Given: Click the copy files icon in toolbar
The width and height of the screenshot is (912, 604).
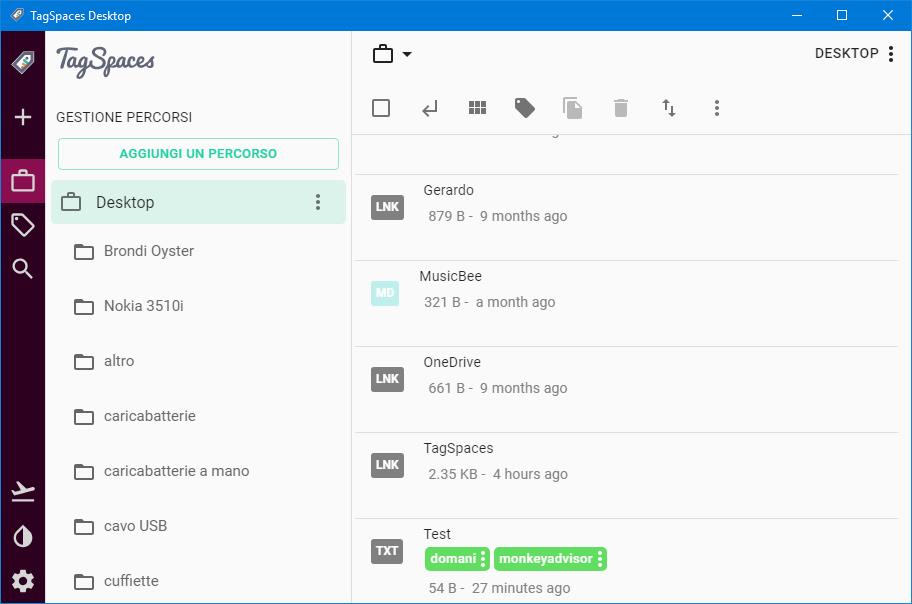Looking at the screenshot, I should pyautogui.click(x=572, y=108).
